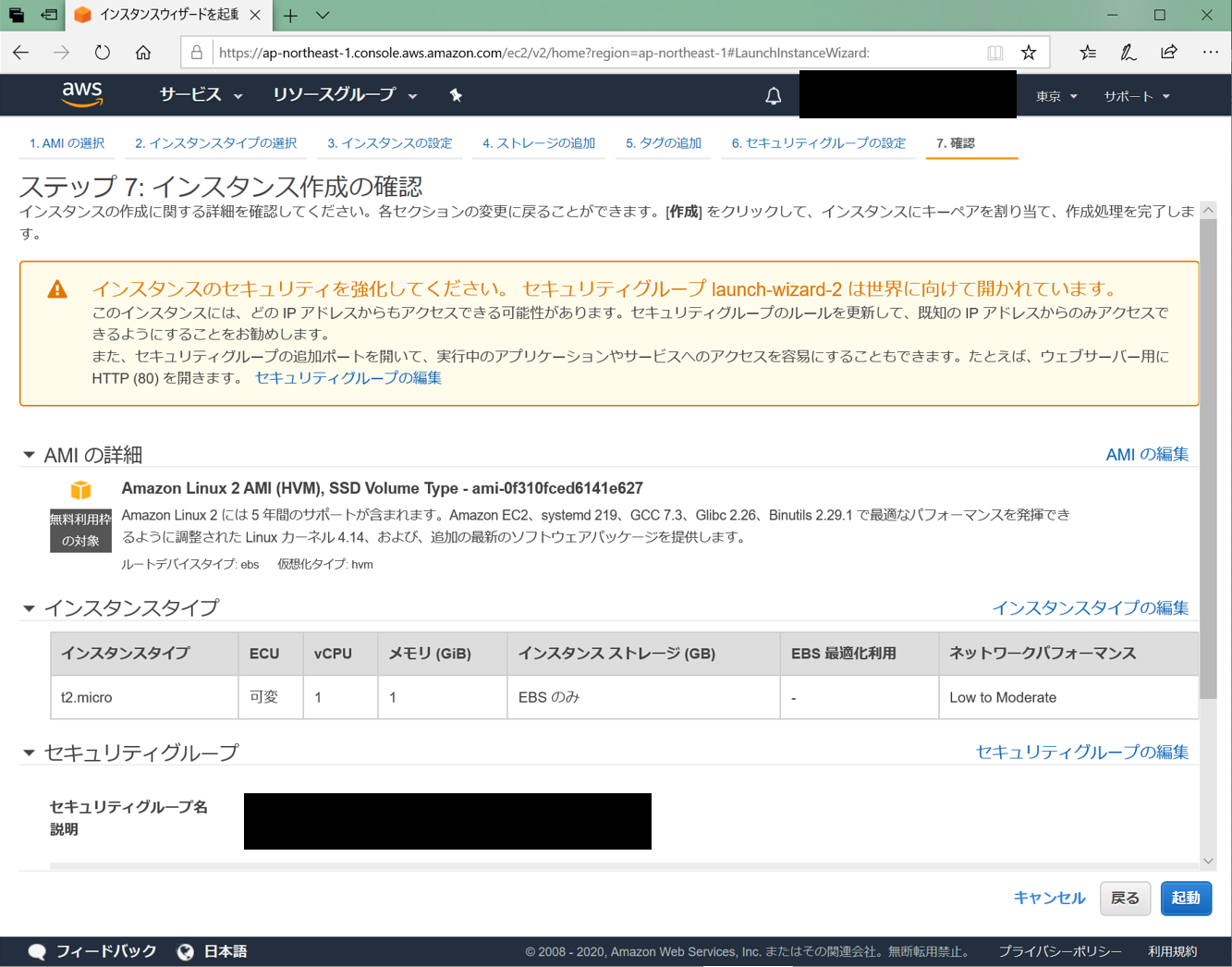Click the EBS のみ table cell
Viewport: 1232px width, 967px height.
(643, 697)
